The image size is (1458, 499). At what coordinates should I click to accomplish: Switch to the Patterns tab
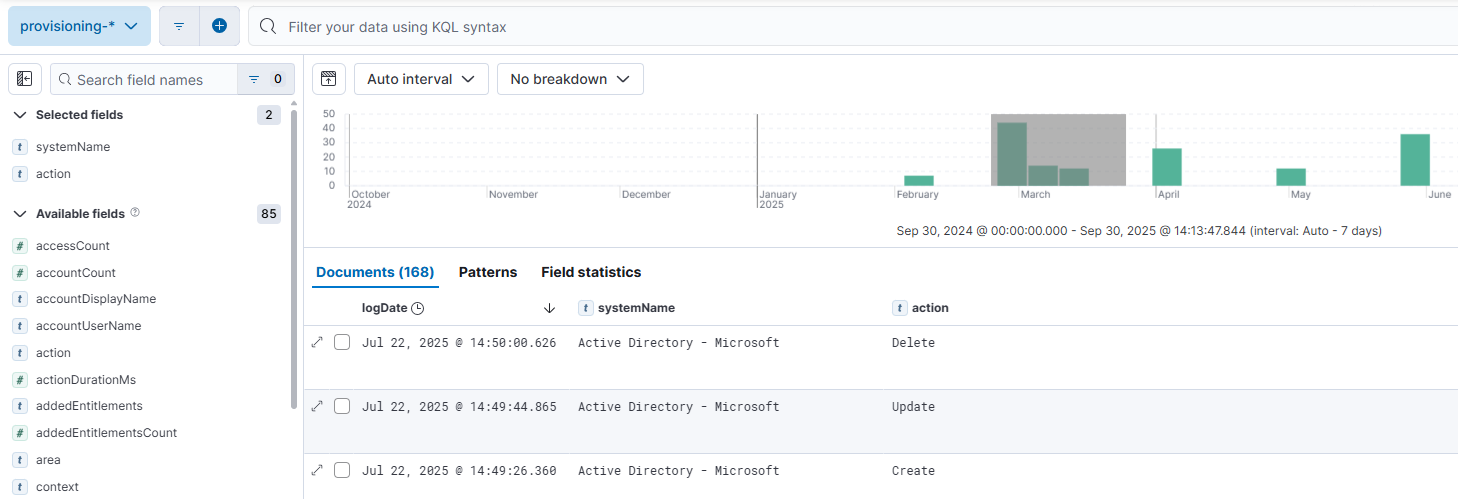tap(488, 272)
